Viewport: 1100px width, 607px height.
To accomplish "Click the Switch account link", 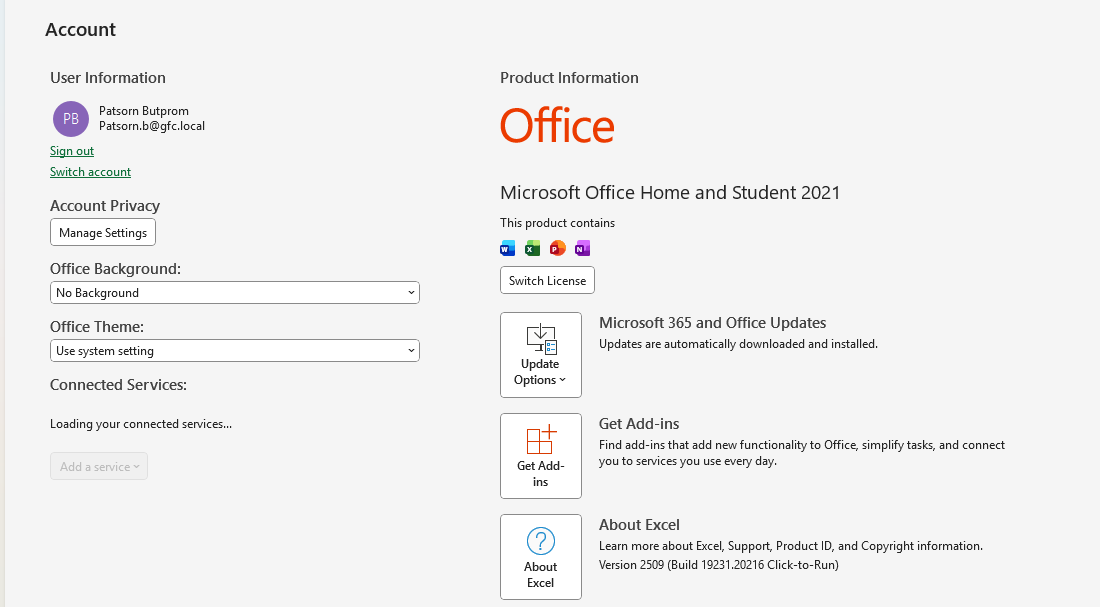I will [90, 172].
